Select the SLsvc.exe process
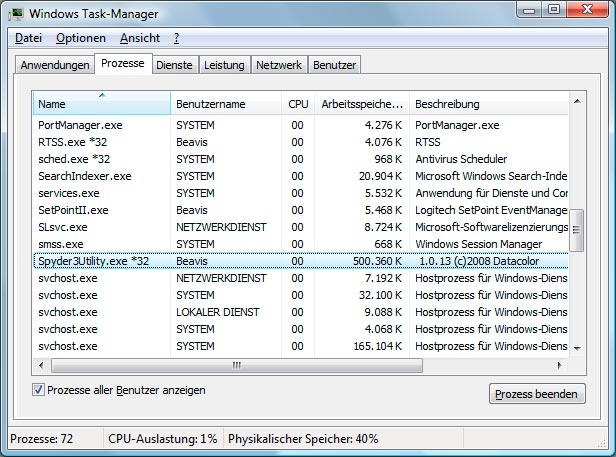This screenshot has width=616, height=457. pyautogui.click(x=301, y=227)
